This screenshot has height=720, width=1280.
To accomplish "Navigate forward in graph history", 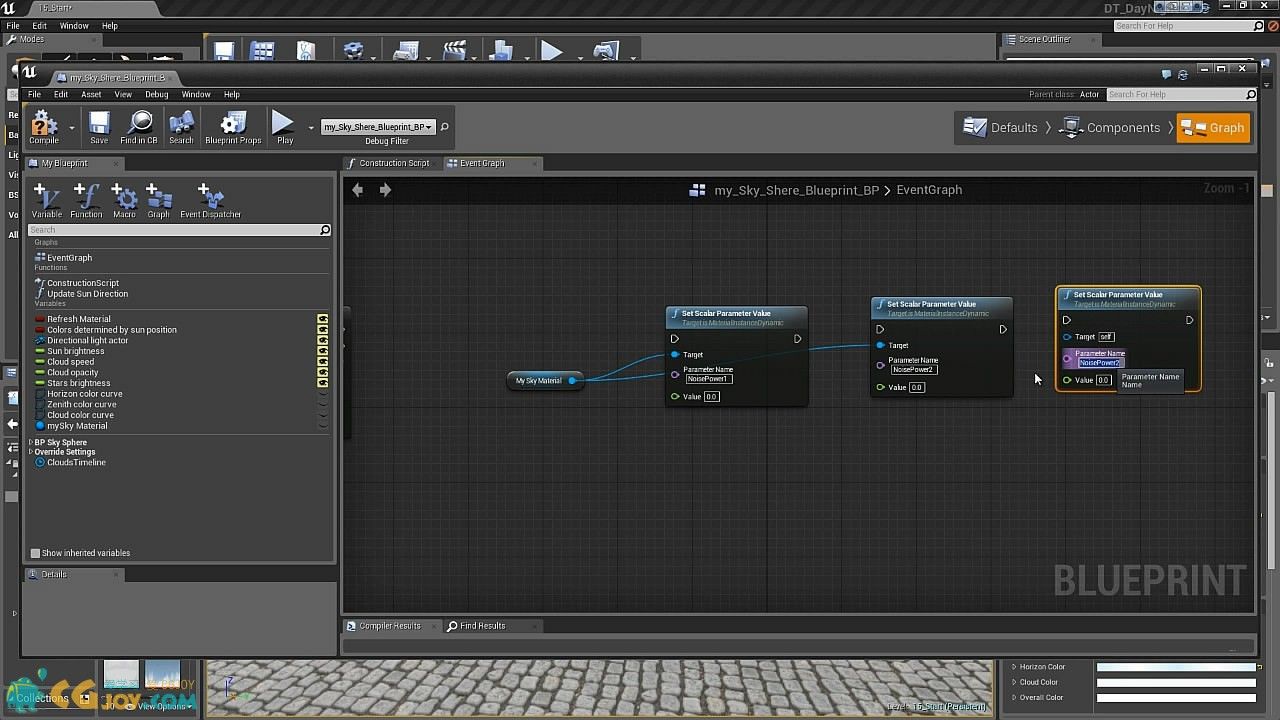I will [x=385, y=189].
